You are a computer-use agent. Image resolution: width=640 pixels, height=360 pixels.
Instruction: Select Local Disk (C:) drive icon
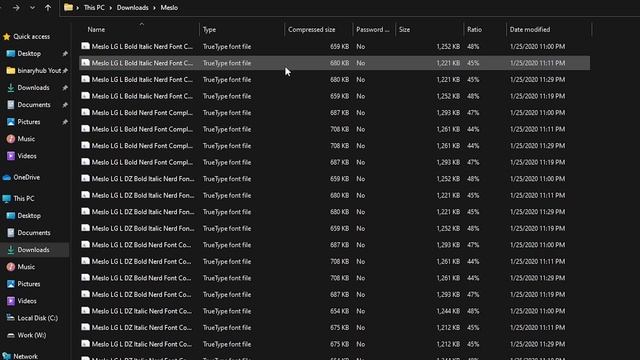[x=11, y=318]
